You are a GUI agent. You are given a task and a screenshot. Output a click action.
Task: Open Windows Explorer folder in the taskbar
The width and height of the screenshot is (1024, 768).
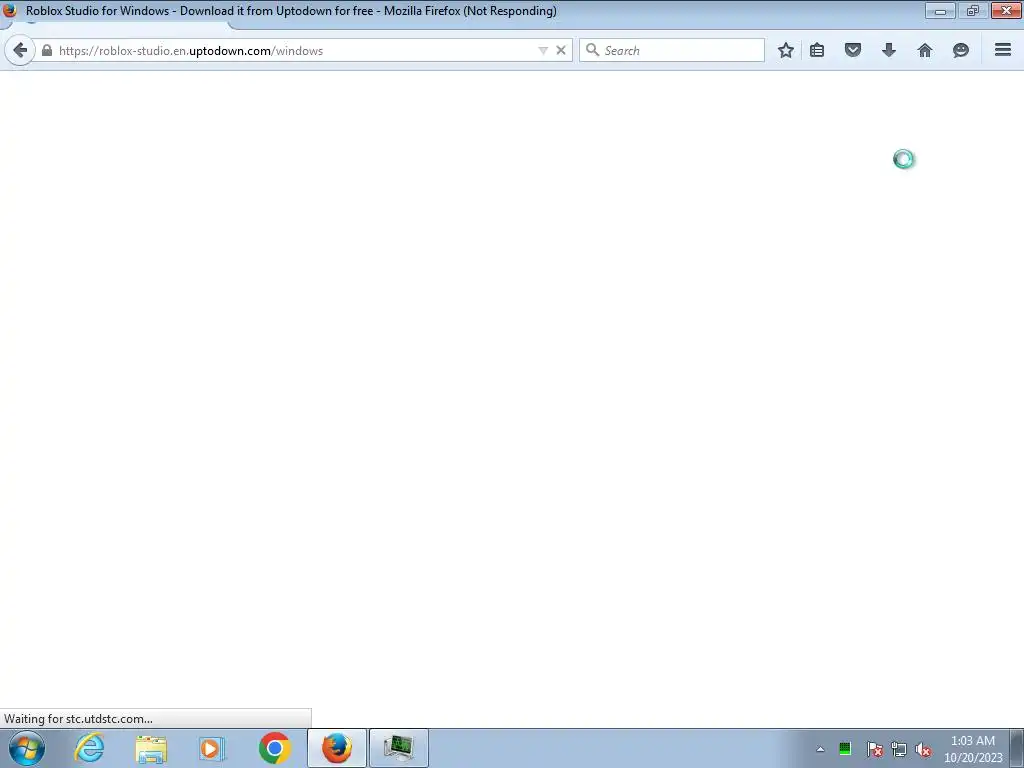[x=152, y=748]
